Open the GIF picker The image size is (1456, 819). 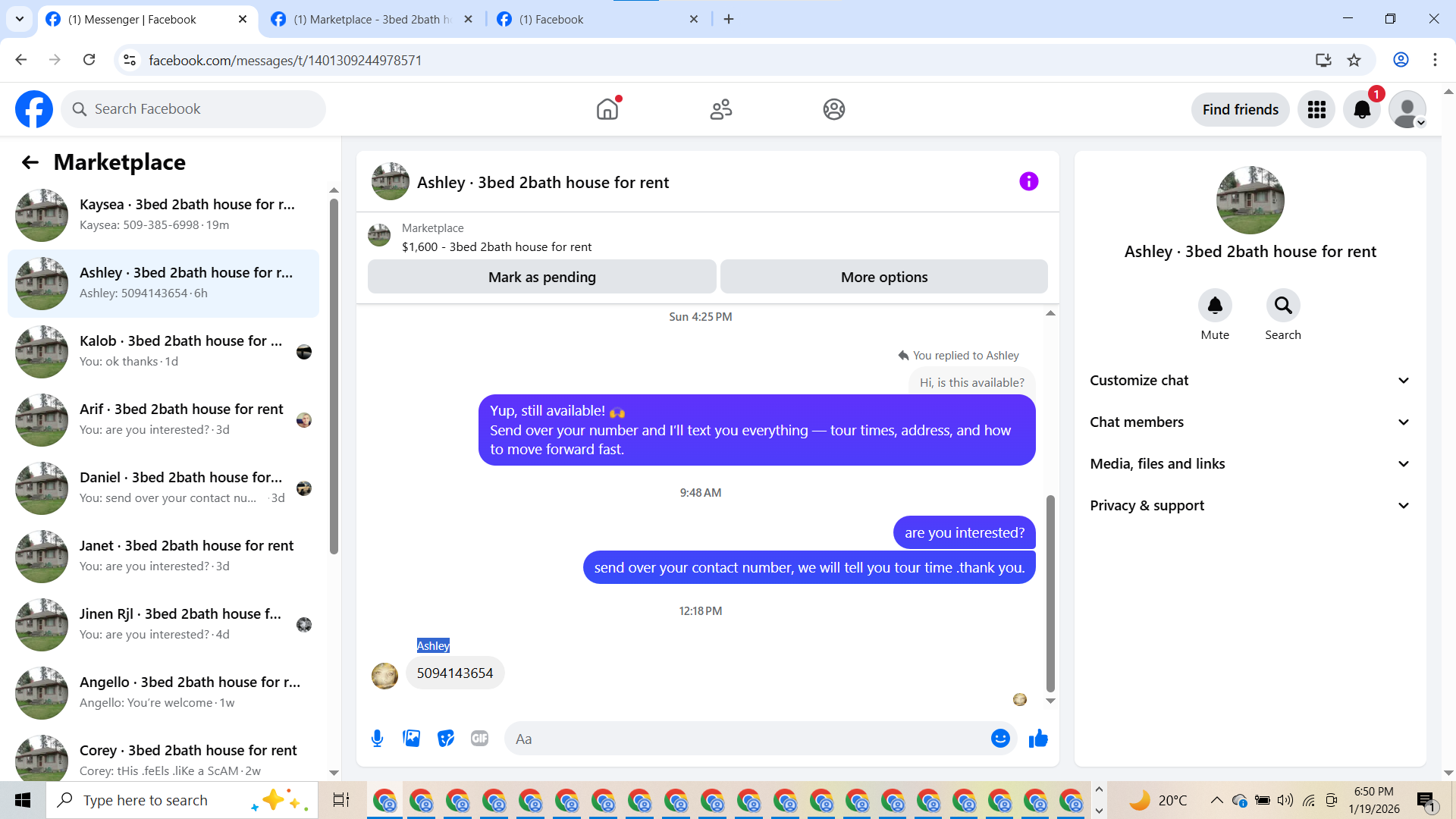click(x=479, y=739)
